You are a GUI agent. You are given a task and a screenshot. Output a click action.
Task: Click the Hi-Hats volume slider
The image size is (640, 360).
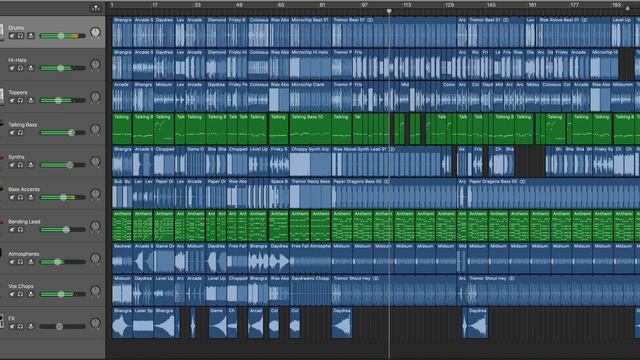(x=62, y=68)
